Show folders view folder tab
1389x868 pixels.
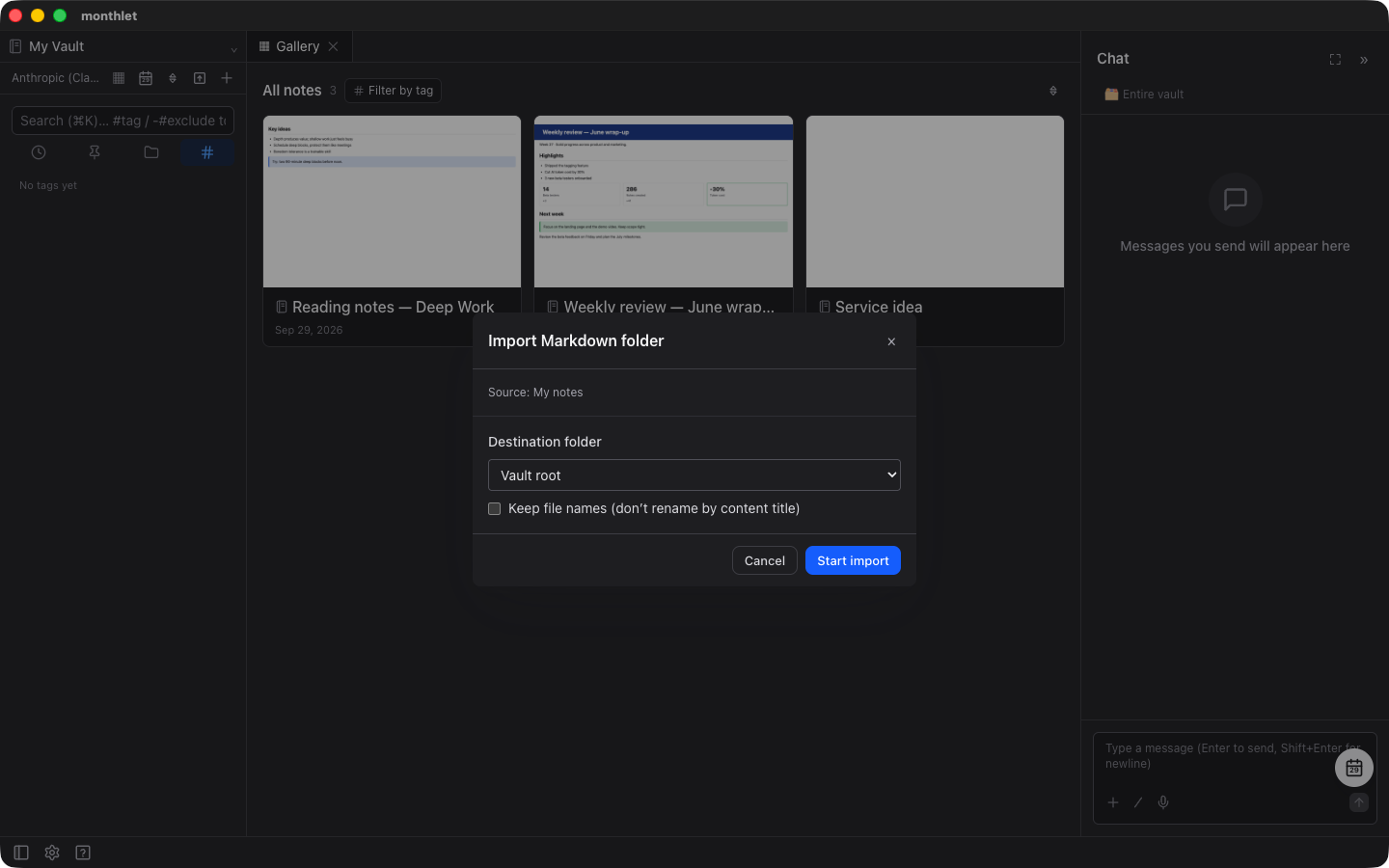click(151, 152)
